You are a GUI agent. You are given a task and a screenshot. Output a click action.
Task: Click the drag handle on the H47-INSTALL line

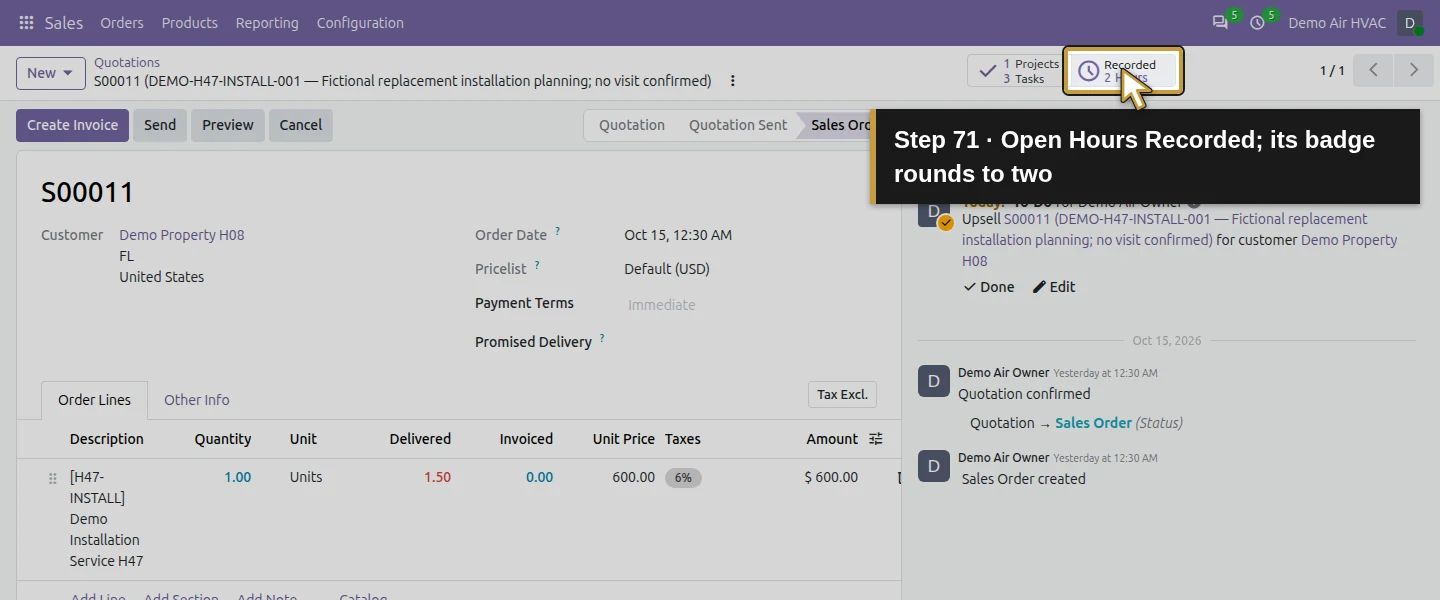coord(53,479)
